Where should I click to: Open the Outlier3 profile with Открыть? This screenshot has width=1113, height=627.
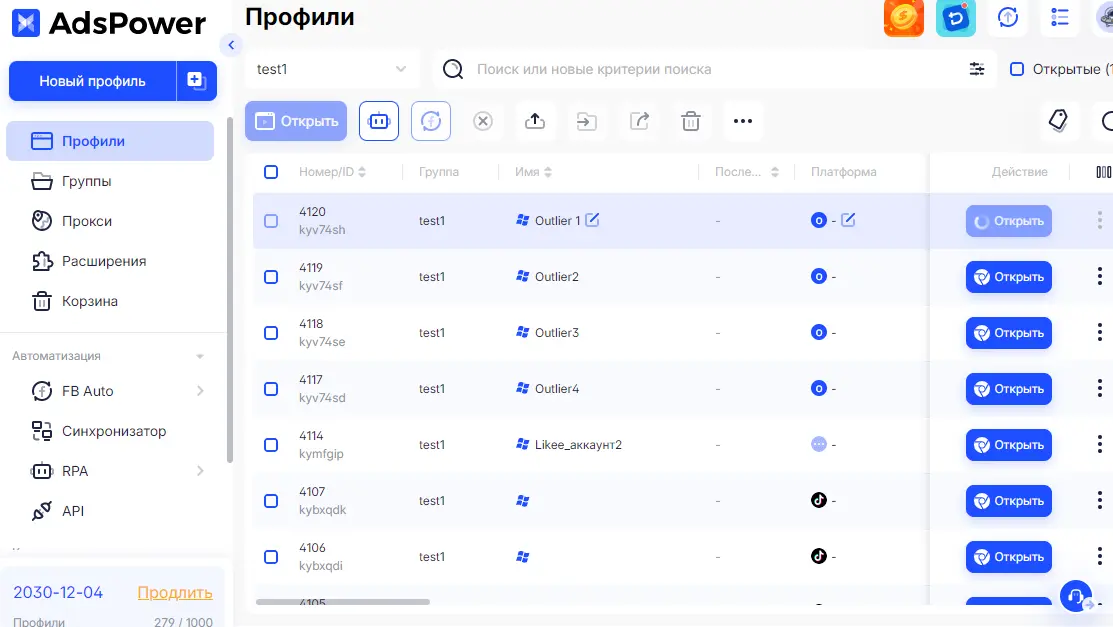(1009, 333)
